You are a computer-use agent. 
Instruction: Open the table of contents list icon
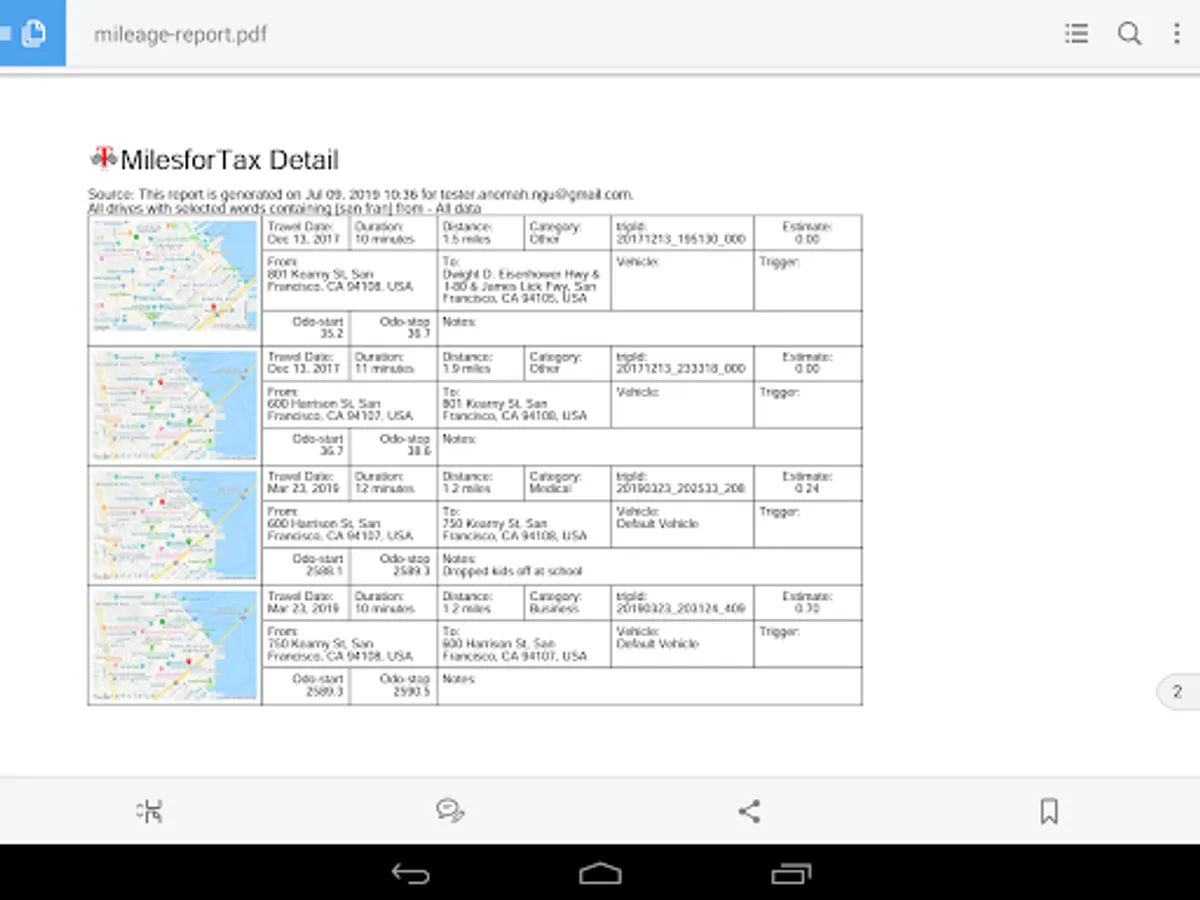[1076, 33]
